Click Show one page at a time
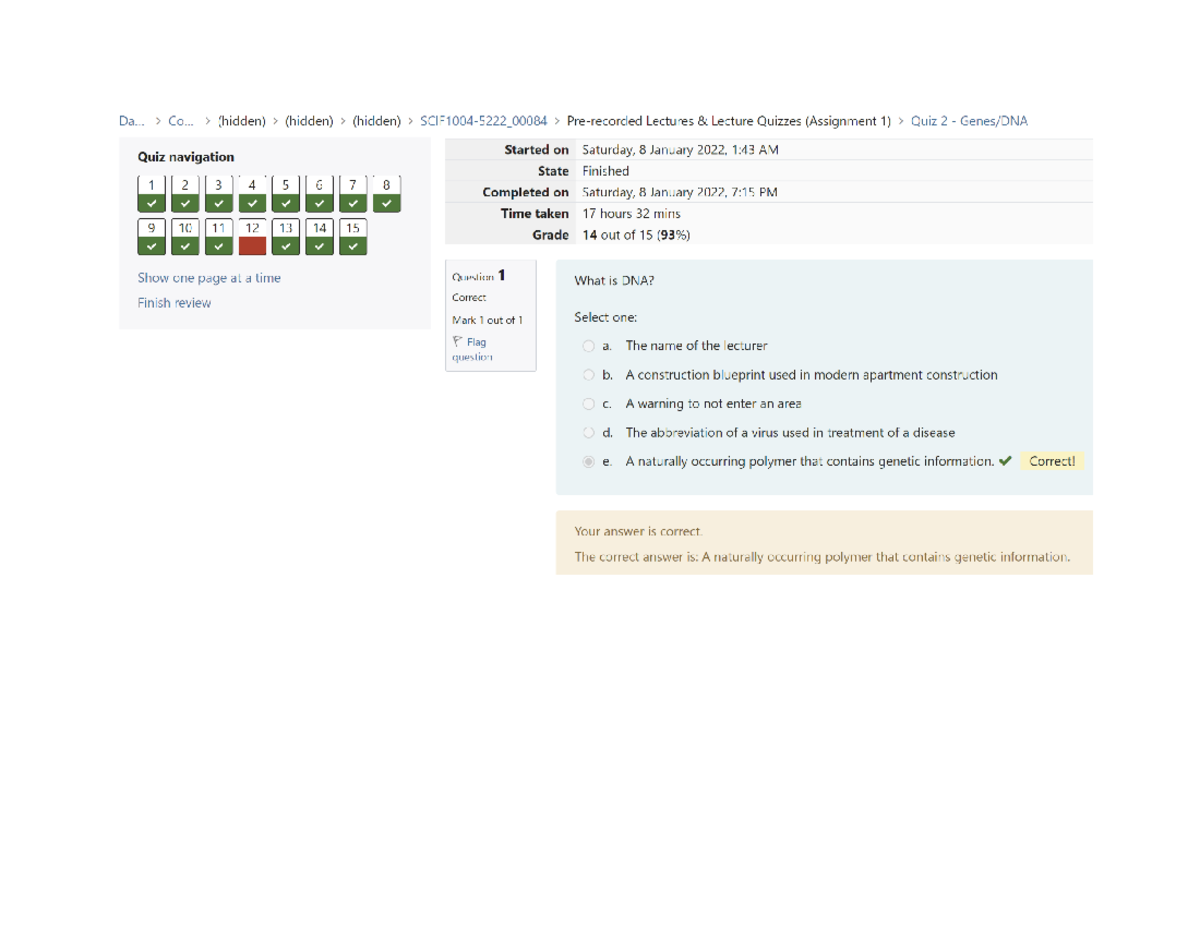Screen dimensions: 1200x927 coord(209,278)
